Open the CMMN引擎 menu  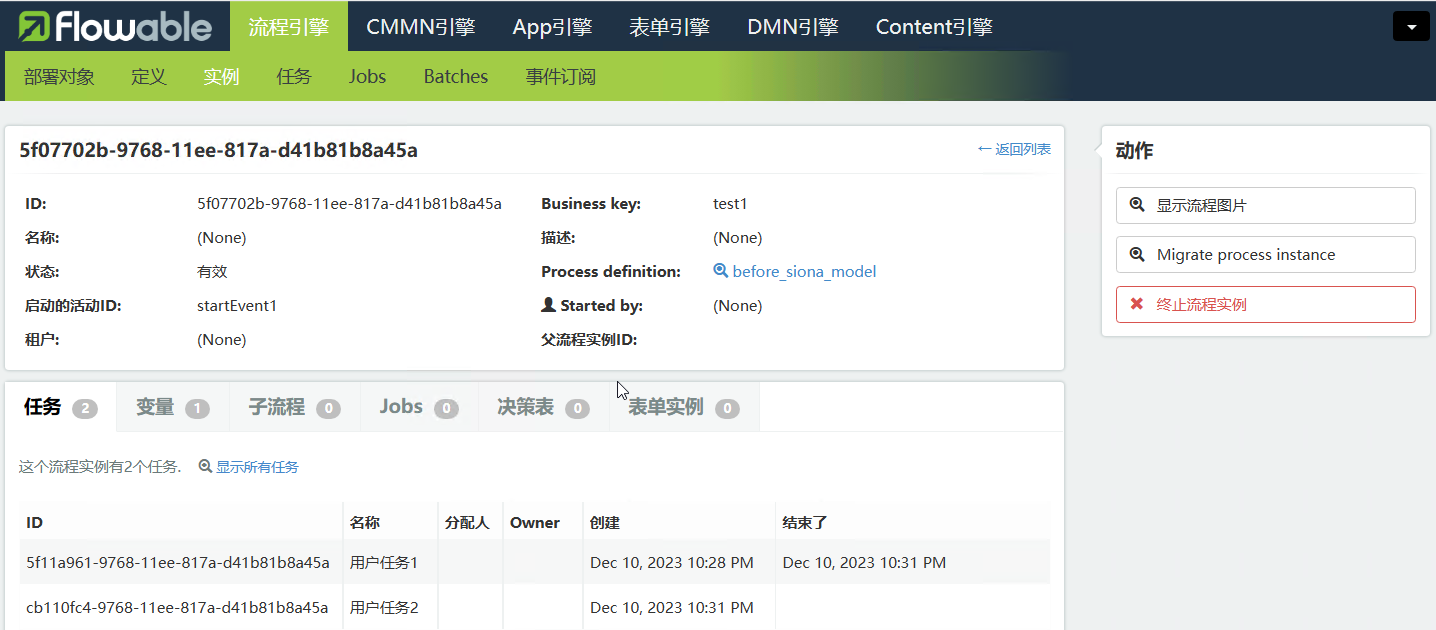pos(420,27)
